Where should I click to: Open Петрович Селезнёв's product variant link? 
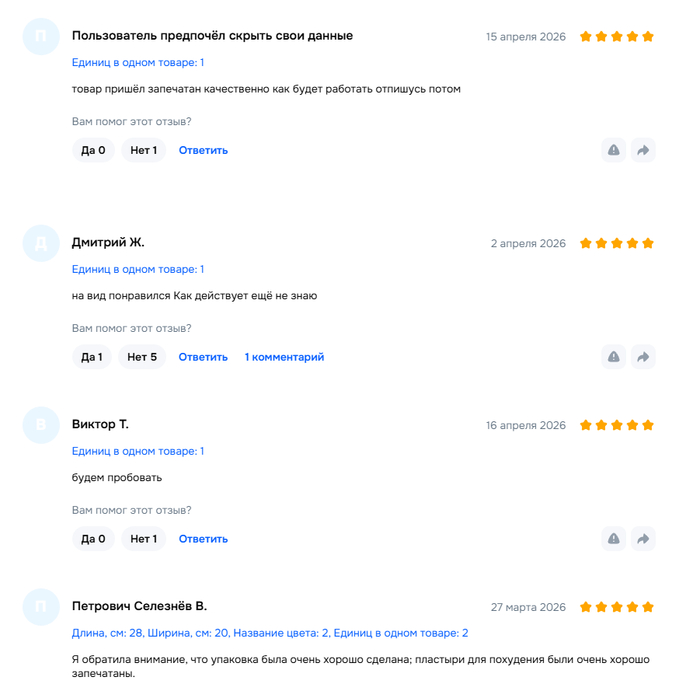pyautogui.click(x=270, y=633)
